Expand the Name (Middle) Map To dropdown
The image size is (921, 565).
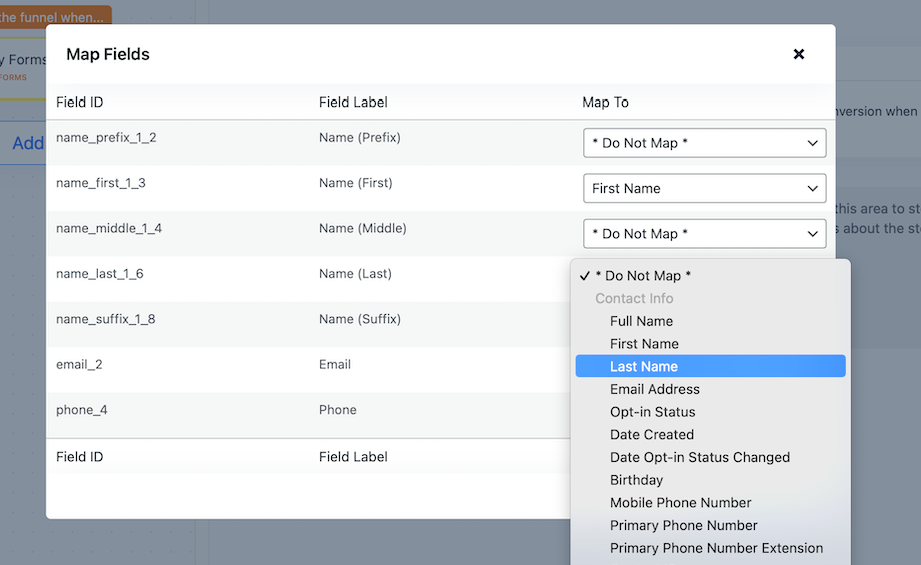tap(704, 234)
